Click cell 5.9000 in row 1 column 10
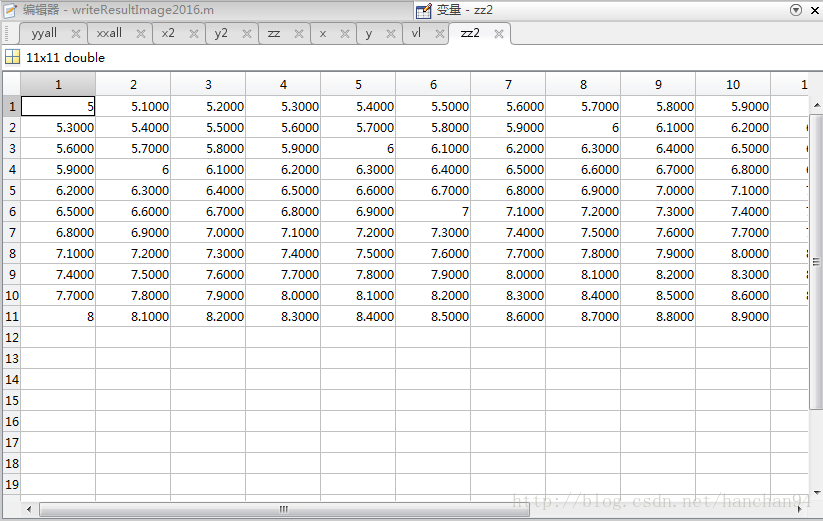The width and height of the screenshot is (823, 521). 733,107
